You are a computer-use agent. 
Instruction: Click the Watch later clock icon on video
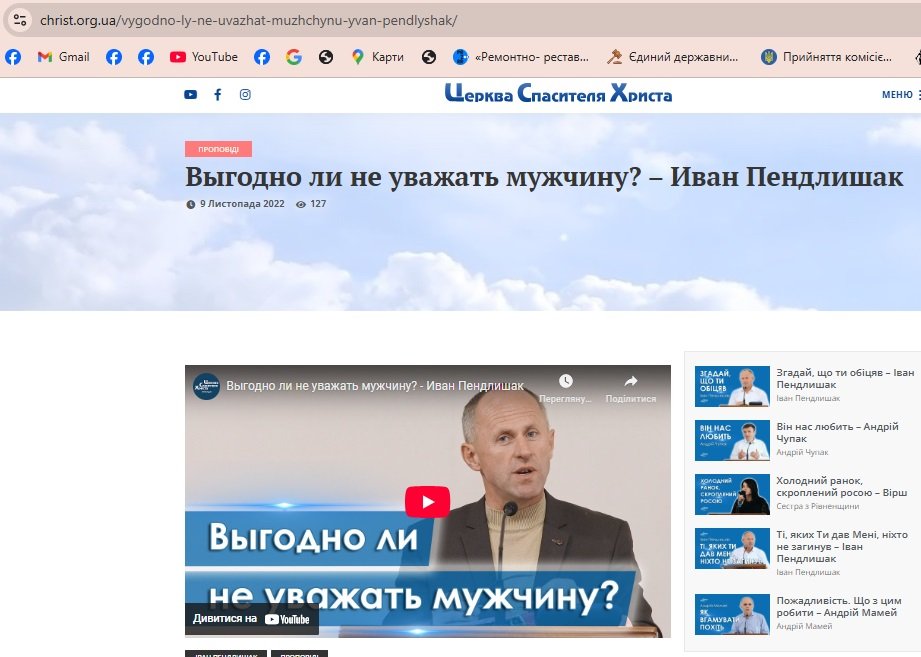pyautogui.click(x=566, y=381)
